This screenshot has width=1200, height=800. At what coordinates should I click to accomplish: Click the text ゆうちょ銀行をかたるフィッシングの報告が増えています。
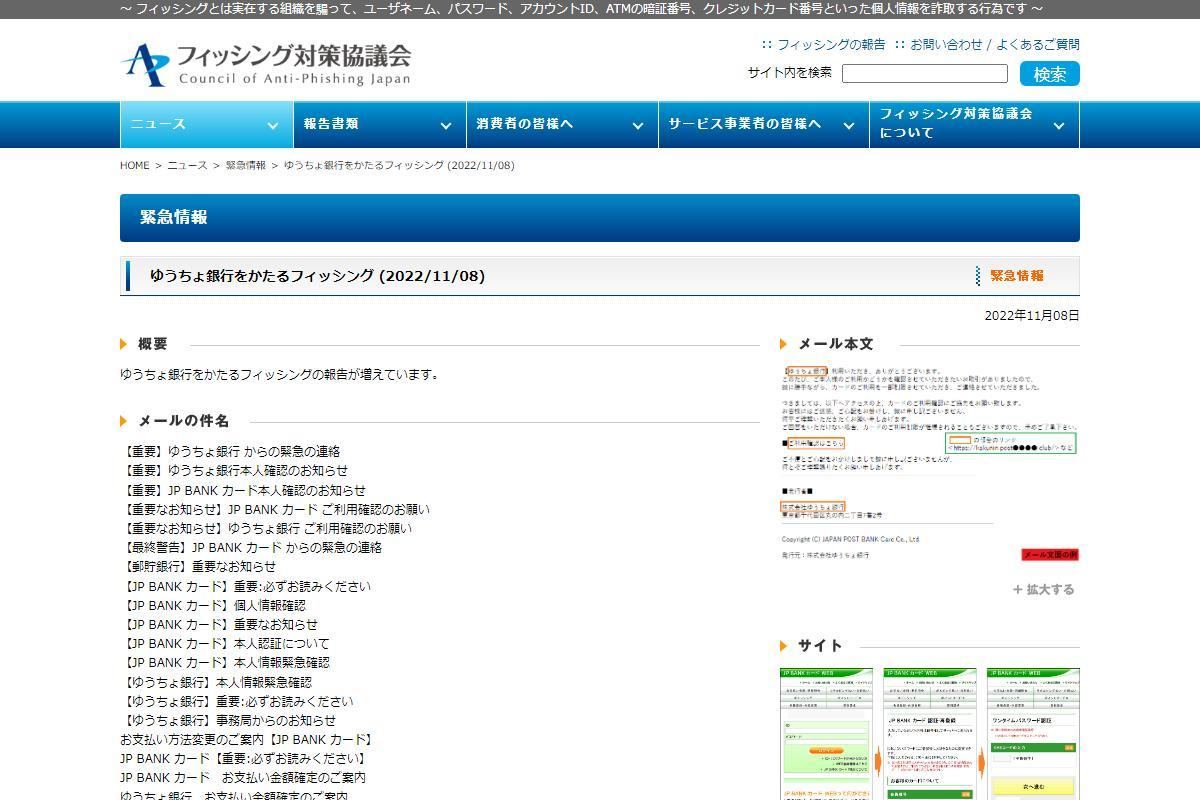tap(279, 375)
